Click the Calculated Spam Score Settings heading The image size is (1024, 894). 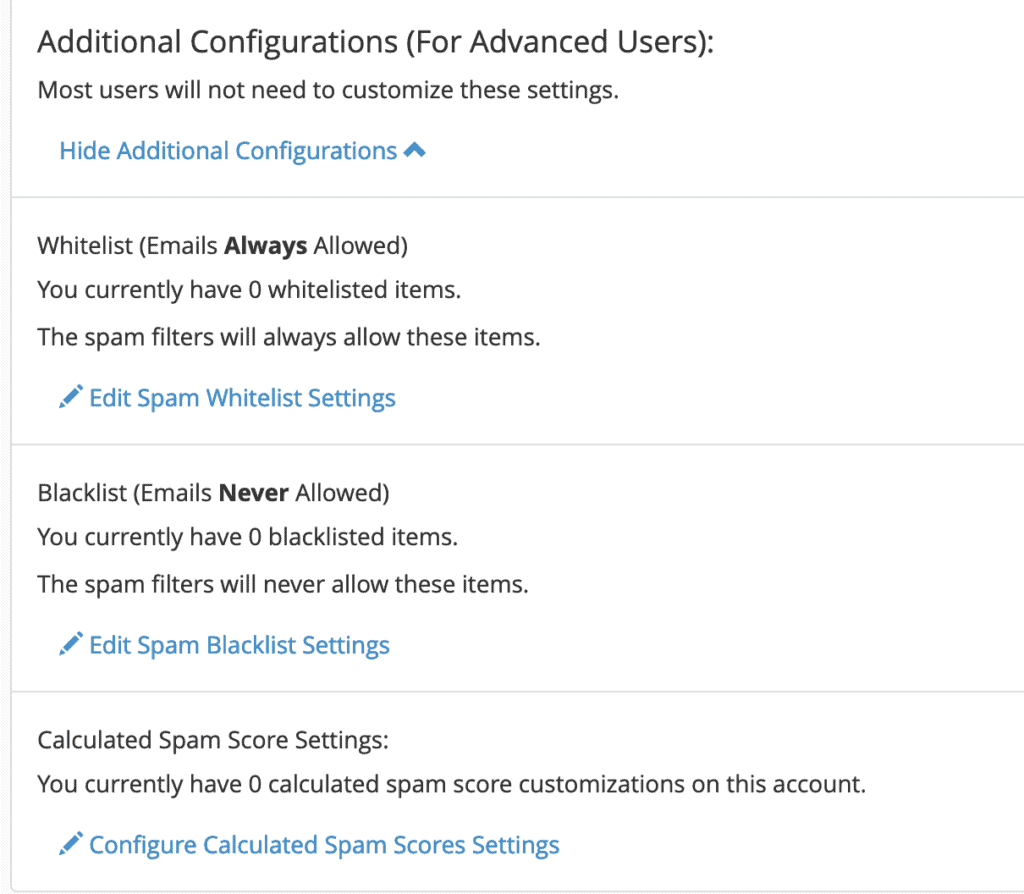coord(212,740)
